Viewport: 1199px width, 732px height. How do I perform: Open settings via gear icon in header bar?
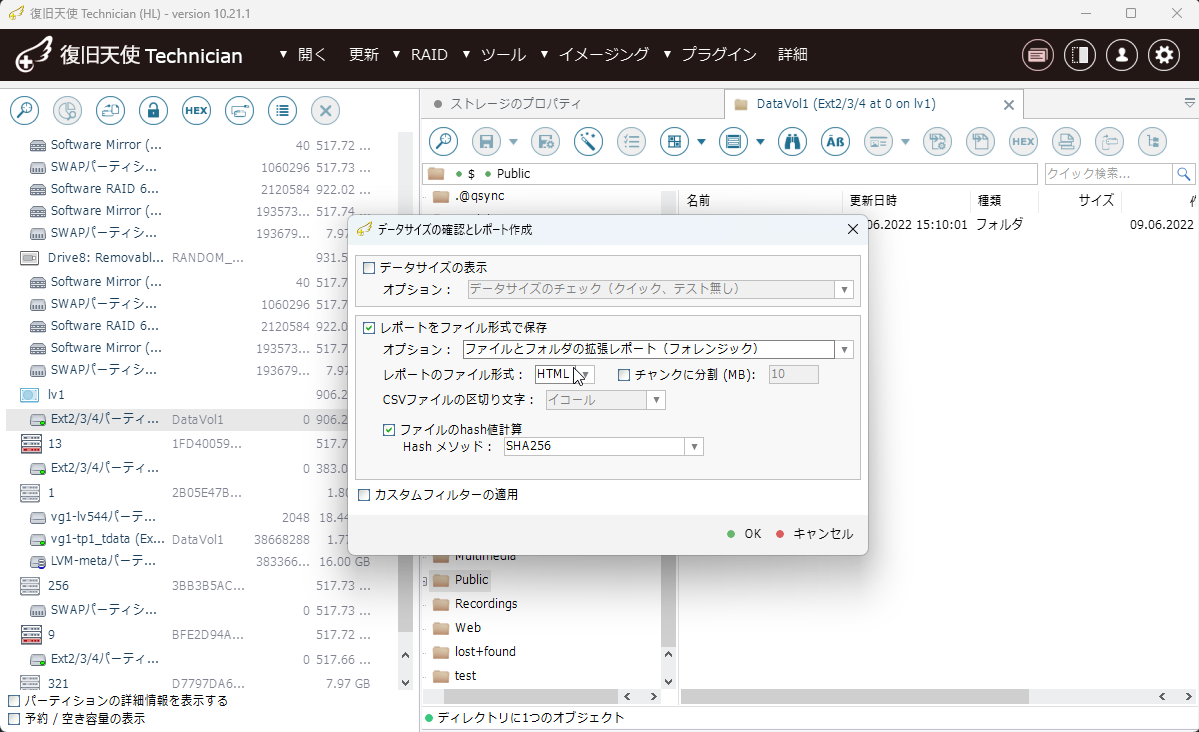1164,55
